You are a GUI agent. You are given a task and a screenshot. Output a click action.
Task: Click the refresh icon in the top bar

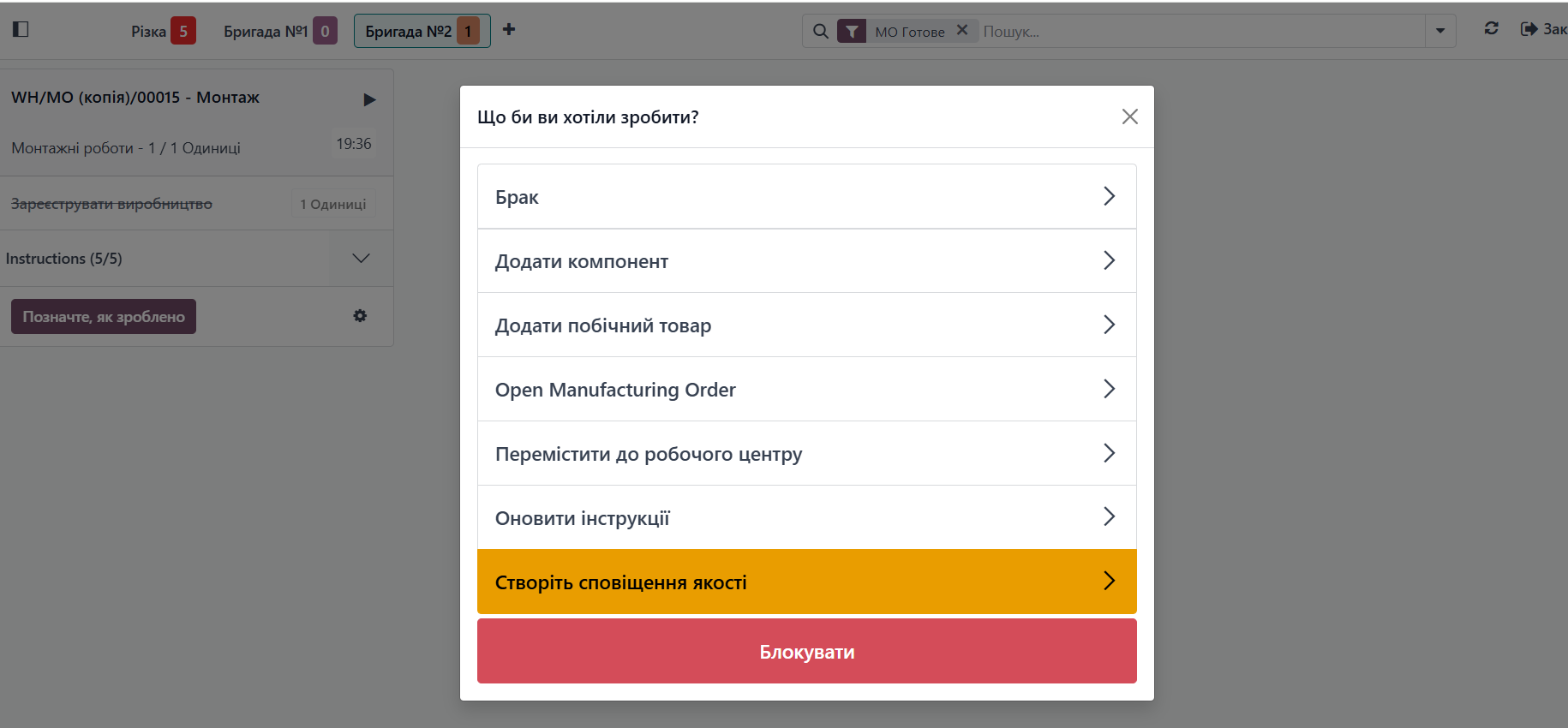pos(1491,29)
